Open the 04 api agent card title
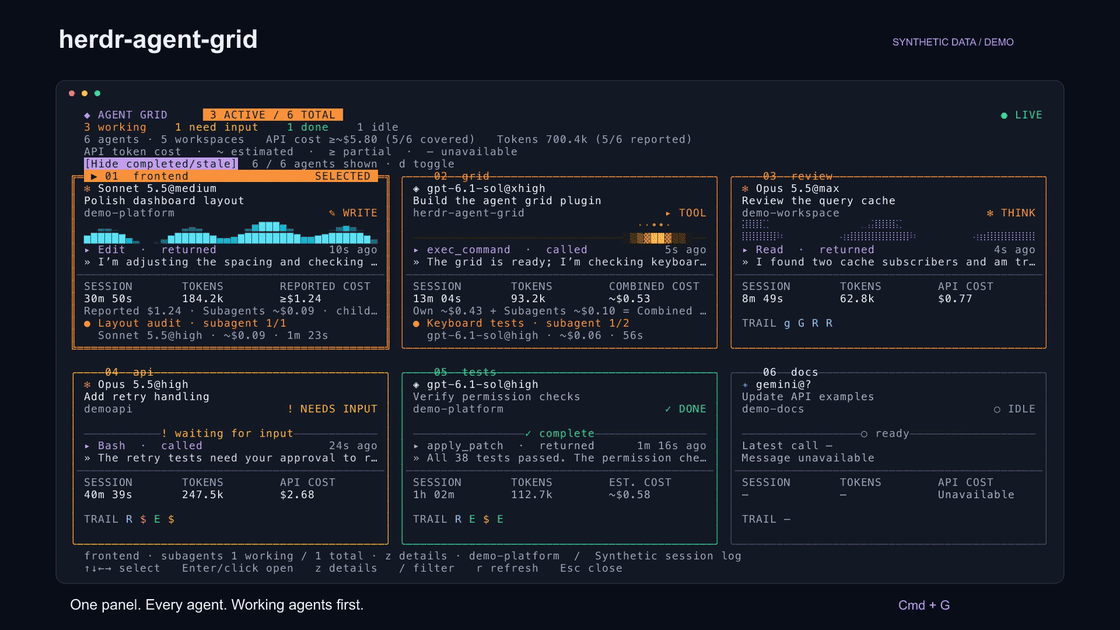The image size is (1120, 630). coord(129,372)
